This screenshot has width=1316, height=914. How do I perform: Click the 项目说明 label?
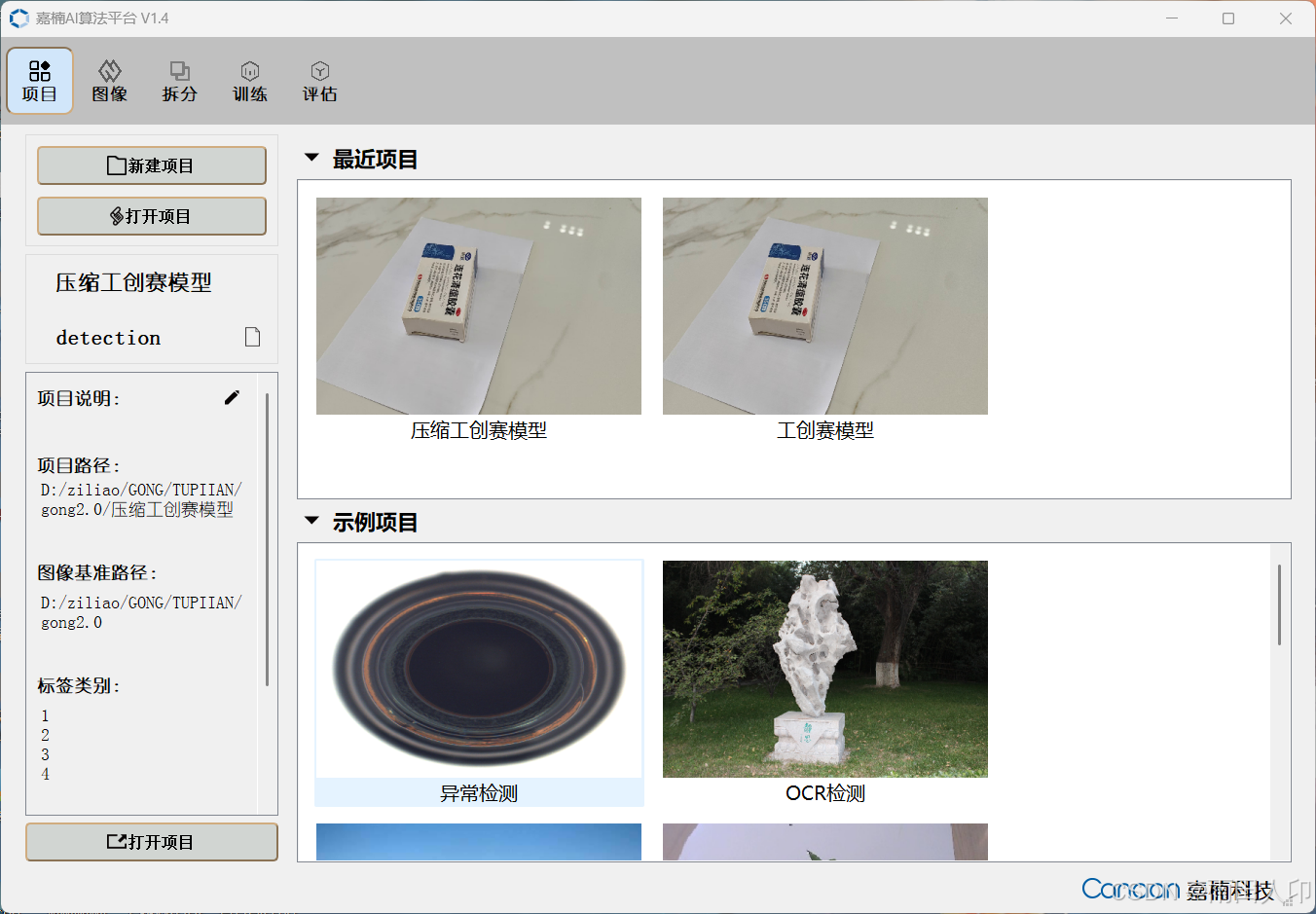(79, 399)
